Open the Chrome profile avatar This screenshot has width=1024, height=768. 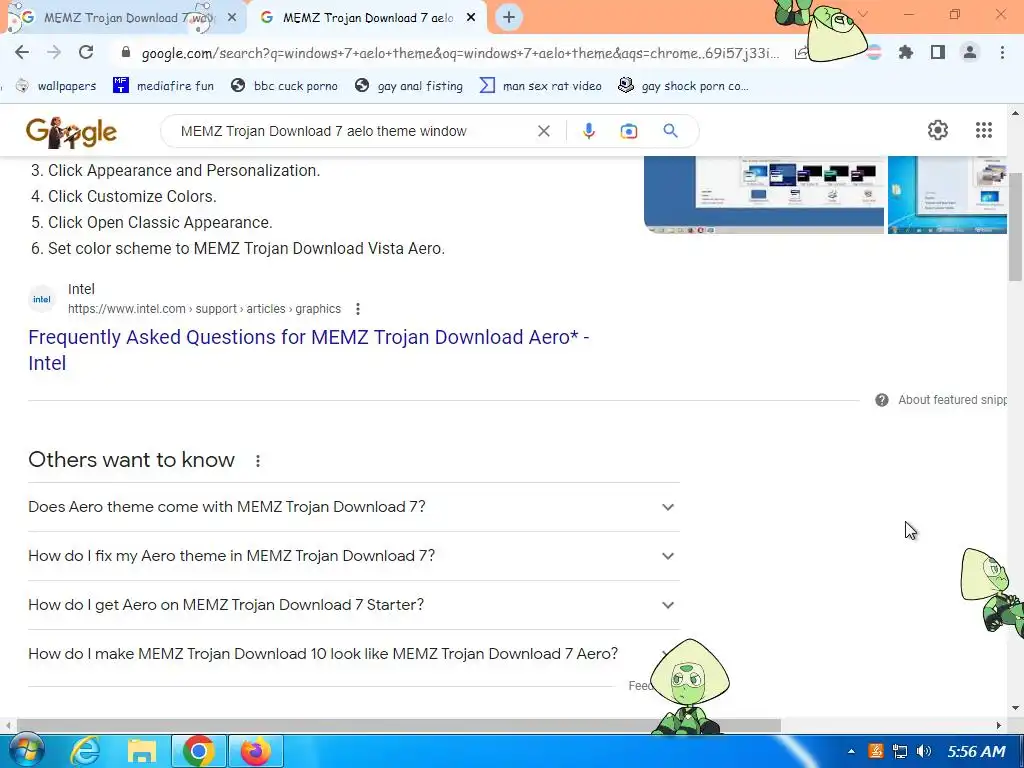pyautogui.click(x=970, y=52)
